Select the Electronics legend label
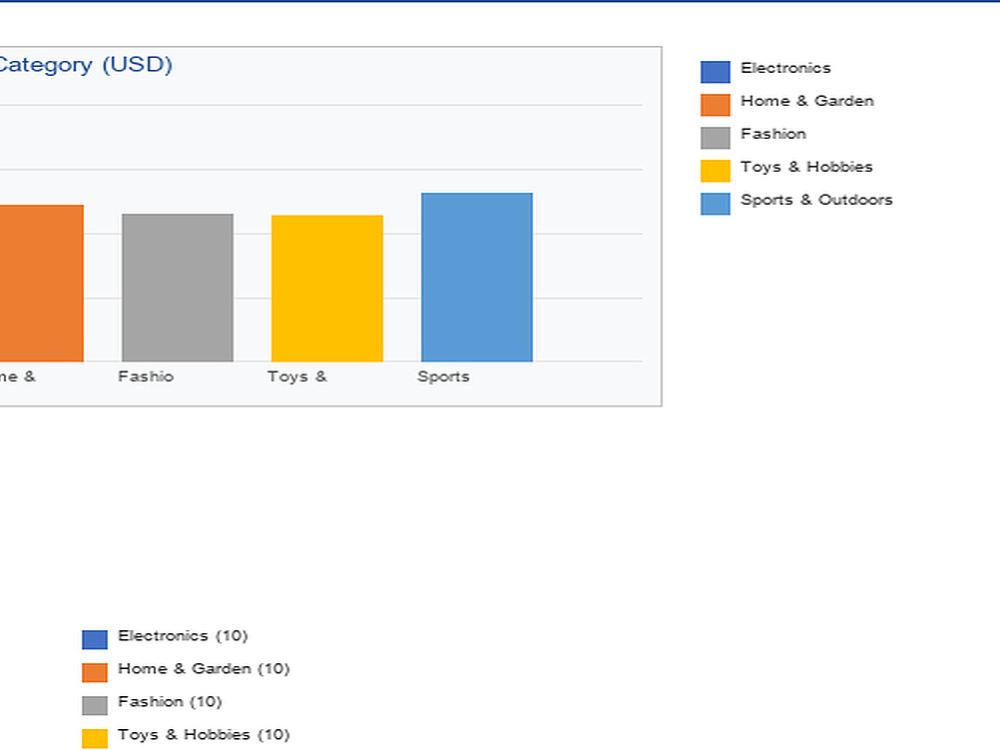 pyautogui.click(x=786, y=68)
